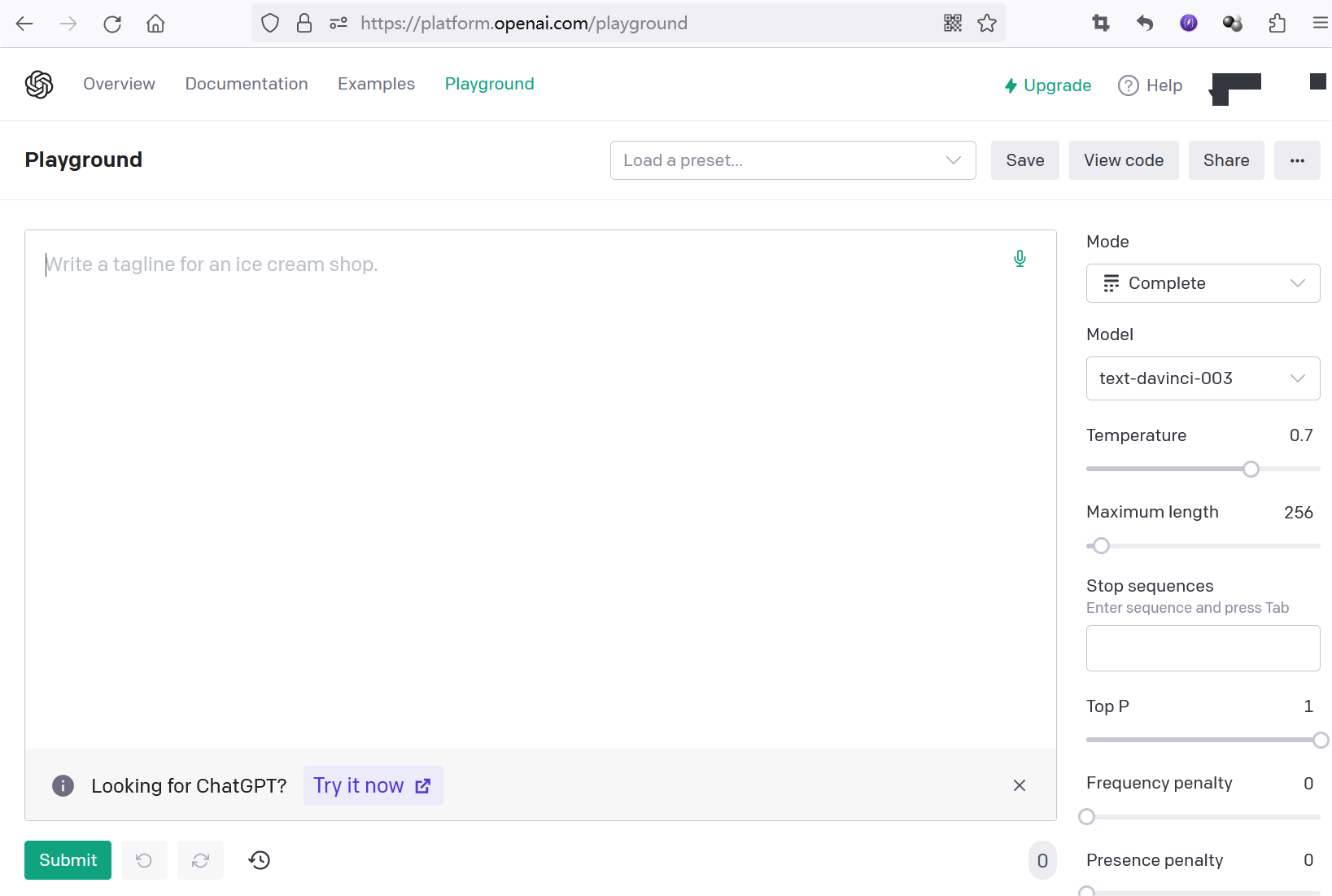The height and width of the screenshot is (896, 1332).
Task: Click the Temperature slider handle
Action: (x=1251, y=469)
